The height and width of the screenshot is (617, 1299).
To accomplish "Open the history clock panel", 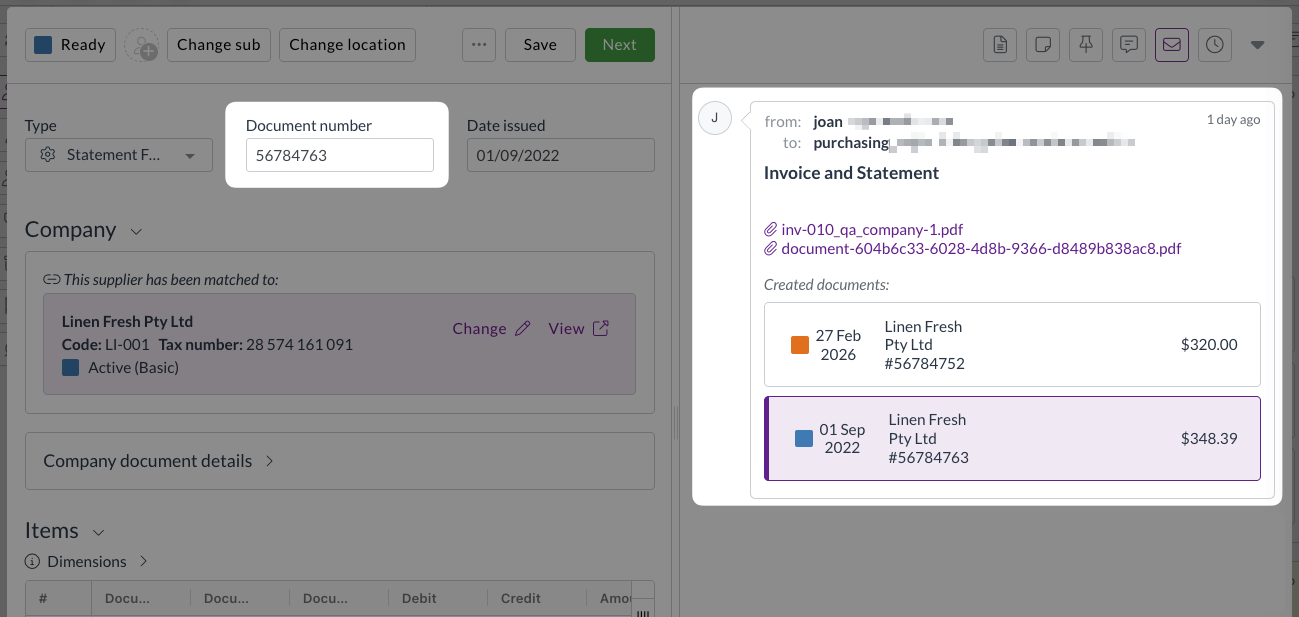I will click(1214, 45).
